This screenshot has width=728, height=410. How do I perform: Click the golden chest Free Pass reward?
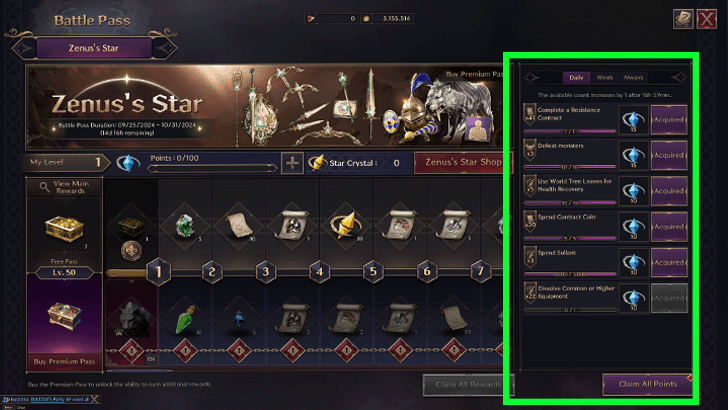tap(64, 228)
